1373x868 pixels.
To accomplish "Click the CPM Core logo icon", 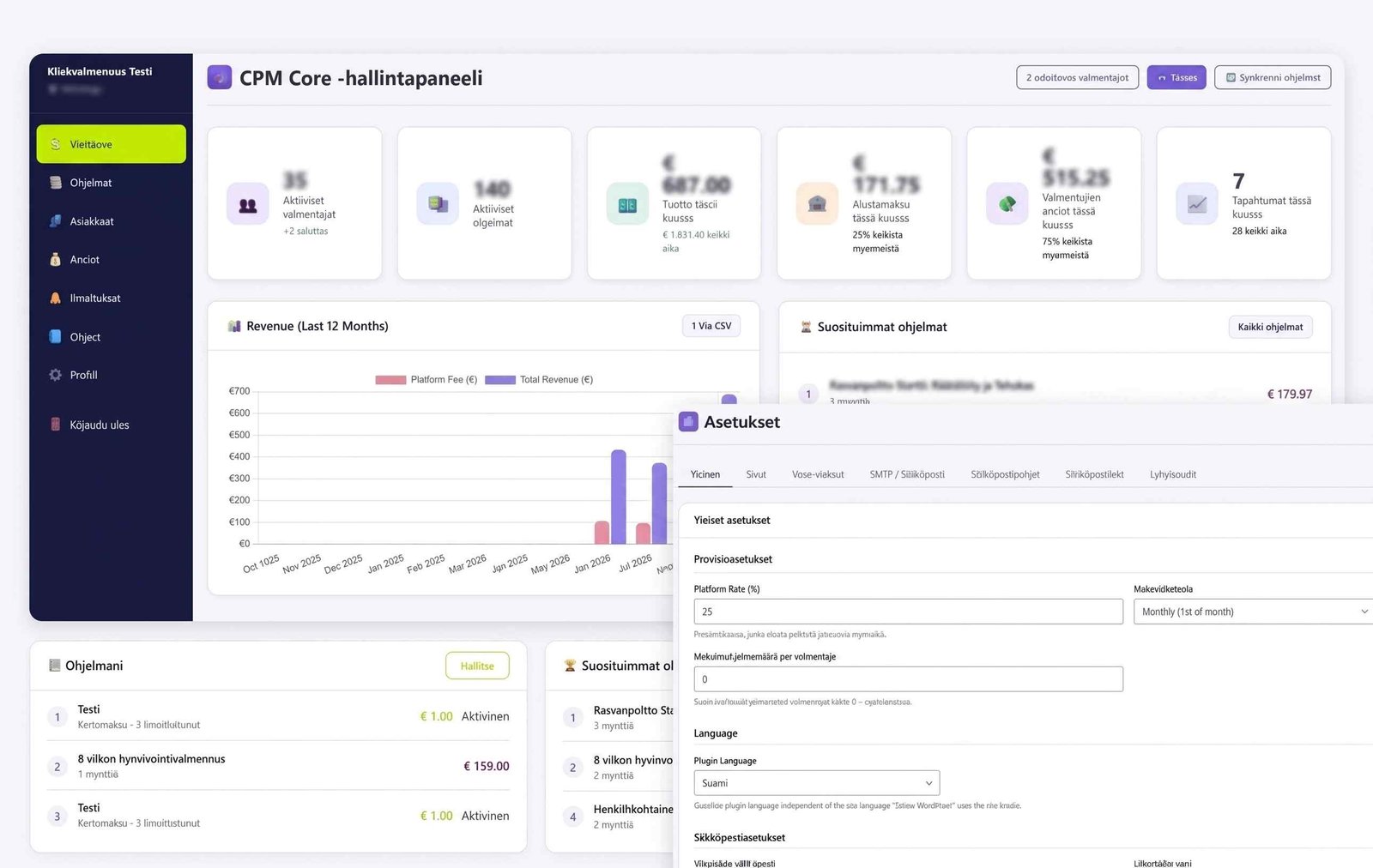I will click(x=220, y=78).
